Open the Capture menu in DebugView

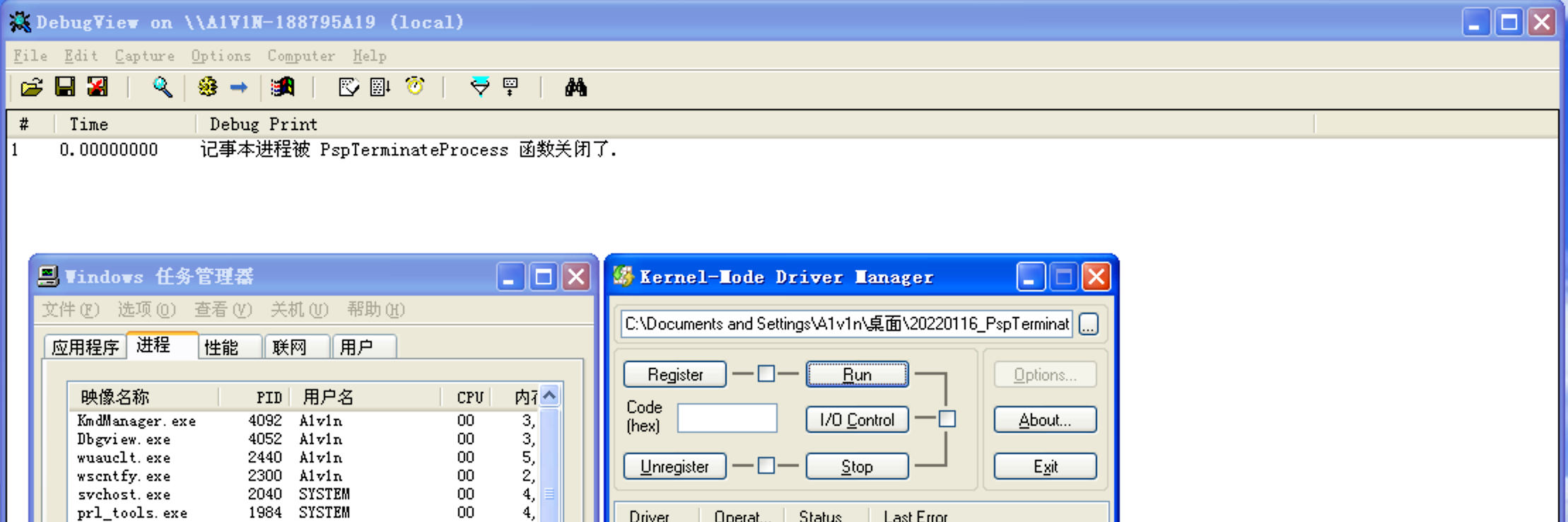[145, 56]
